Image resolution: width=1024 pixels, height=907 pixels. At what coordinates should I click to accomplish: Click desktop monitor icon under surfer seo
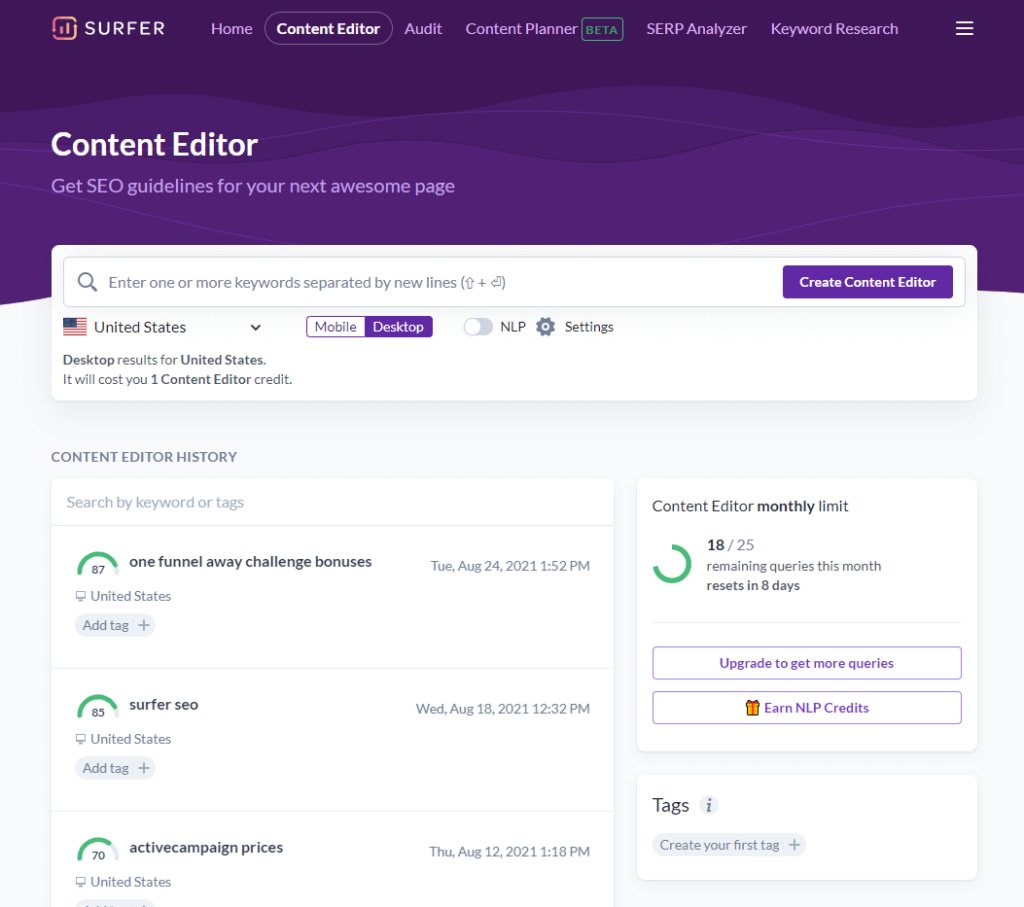tap(80, 739)
